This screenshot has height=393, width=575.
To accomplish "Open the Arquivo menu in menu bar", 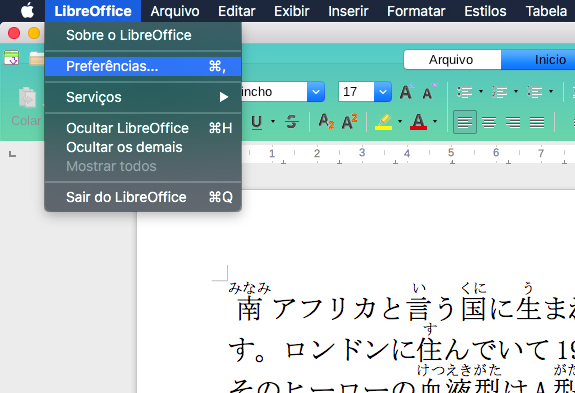I will 175,11.
